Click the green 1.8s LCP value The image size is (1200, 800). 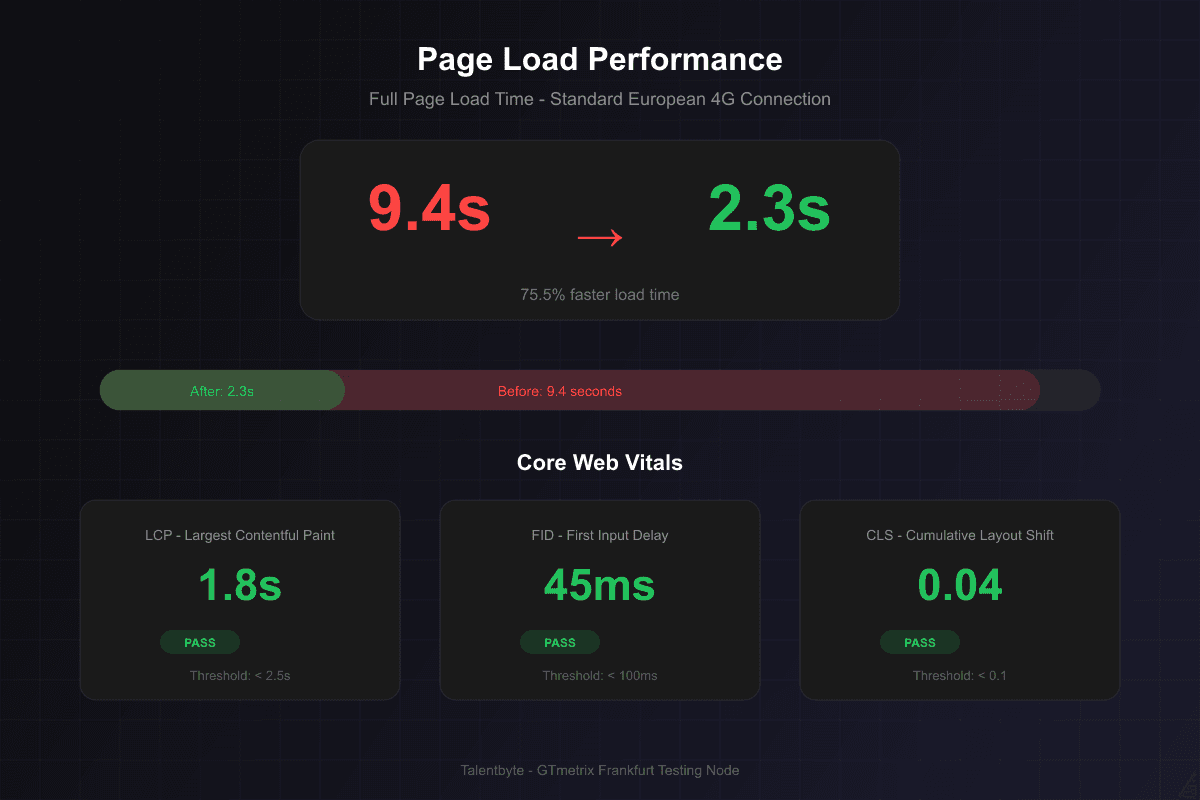tap(239, 585)
